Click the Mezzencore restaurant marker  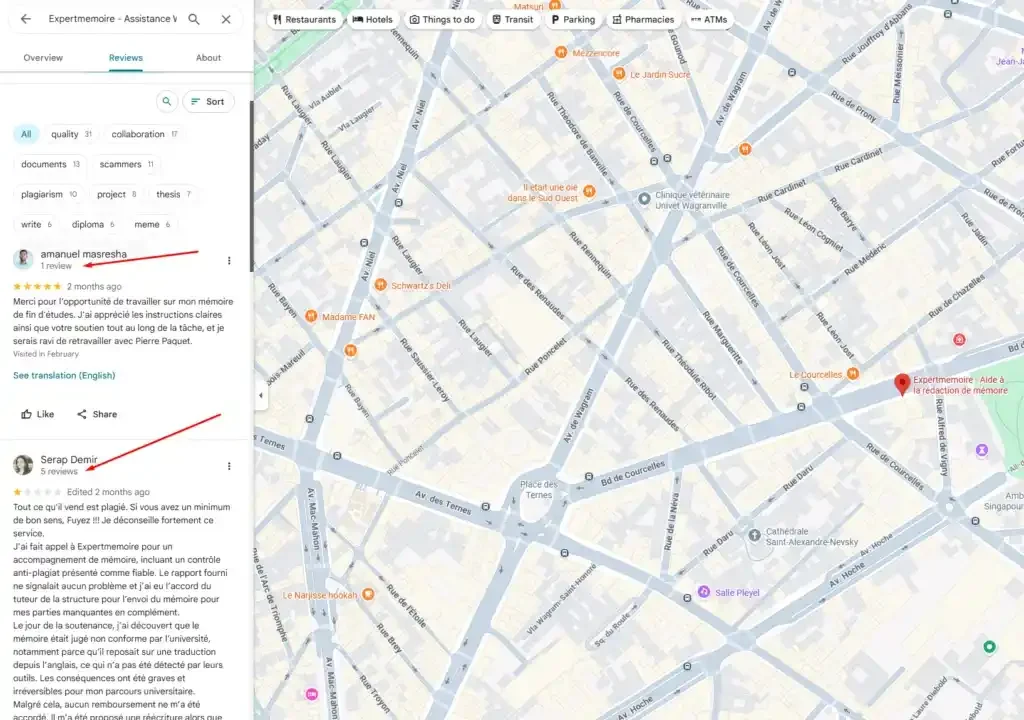pos(561,52)
